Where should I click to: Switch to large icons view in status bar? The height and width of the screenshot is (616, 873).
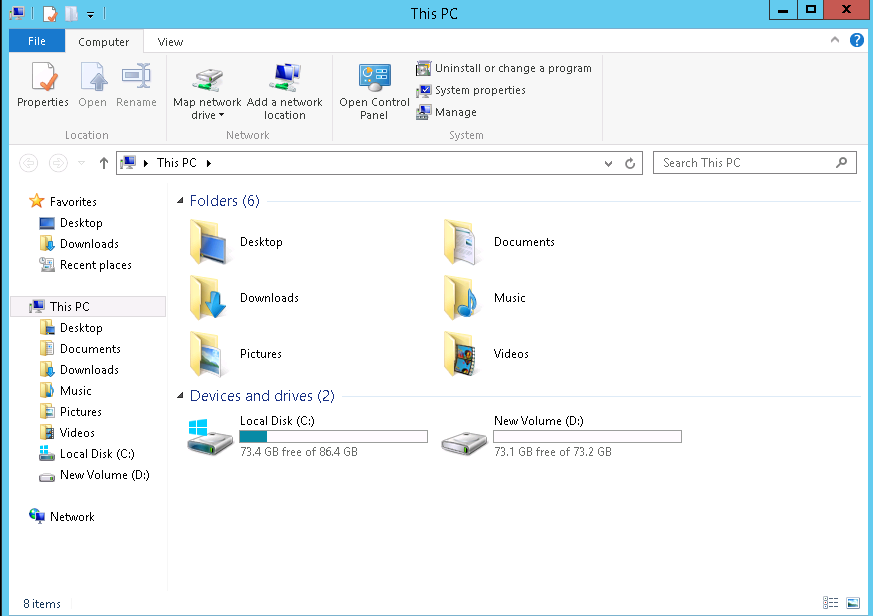pyautogui.click(x=853, y=603)
